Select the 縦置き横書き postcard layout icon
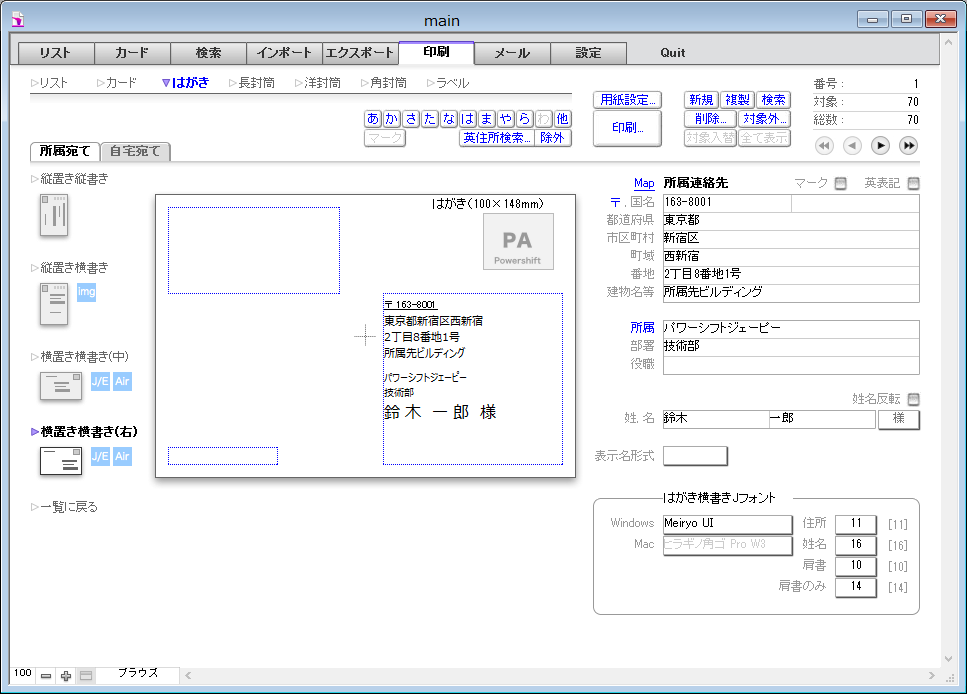The width and height of the screenshot is (967, 694). [53, 304]
